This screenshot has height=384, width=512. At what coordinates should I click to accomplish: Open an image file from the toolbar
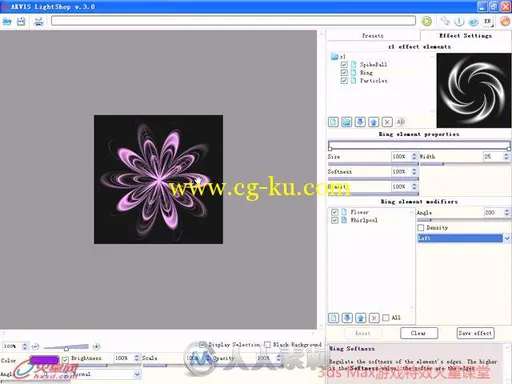click(x=7, y=22)
